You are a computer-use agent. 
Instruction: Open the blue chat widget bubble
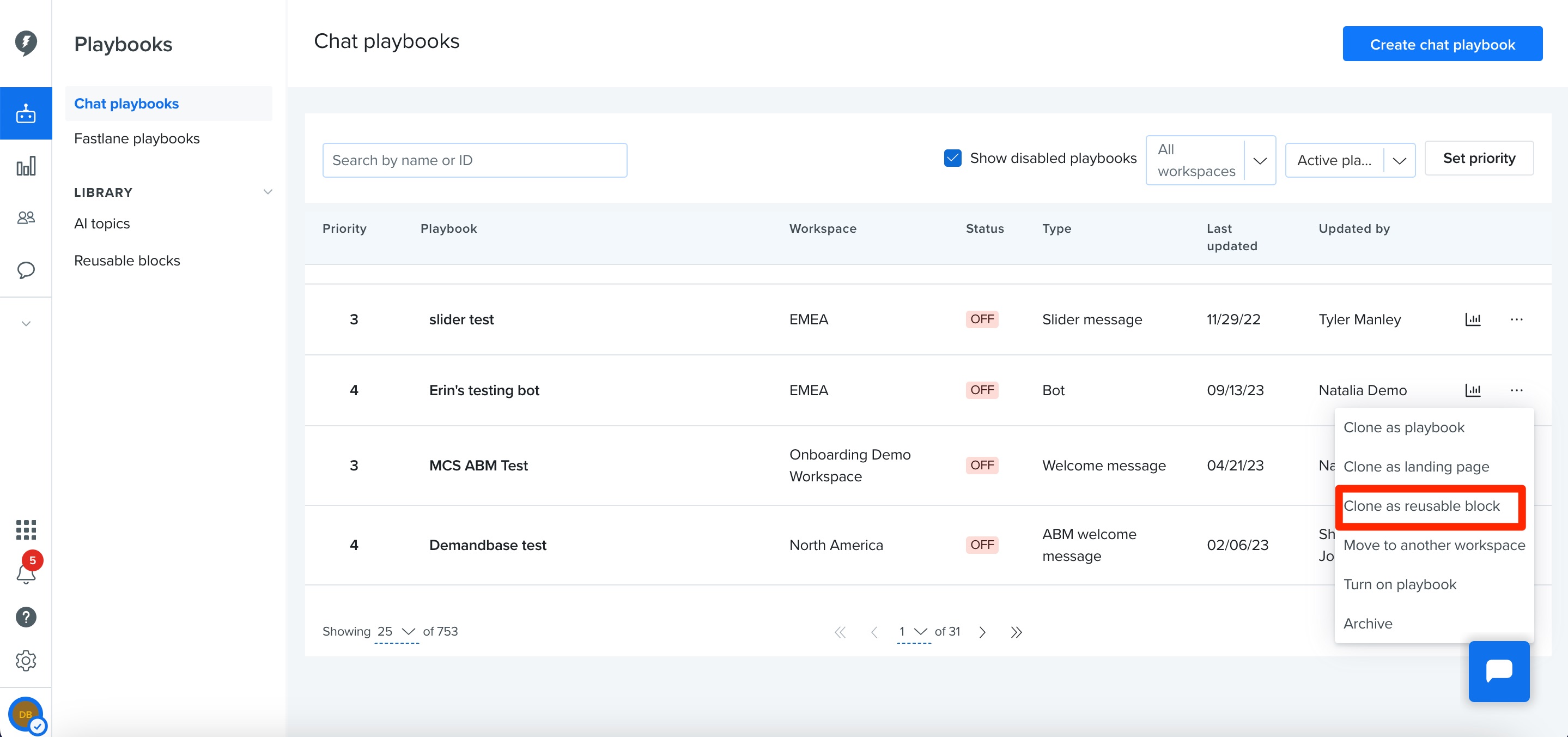[x=1499, y=670]
